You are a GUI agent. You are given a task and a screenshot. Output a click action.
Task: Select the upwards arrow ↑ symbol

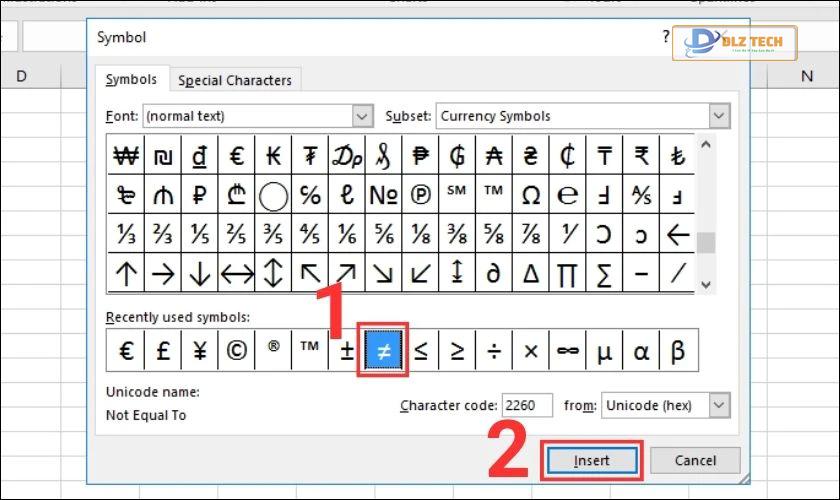click(126, 273)
